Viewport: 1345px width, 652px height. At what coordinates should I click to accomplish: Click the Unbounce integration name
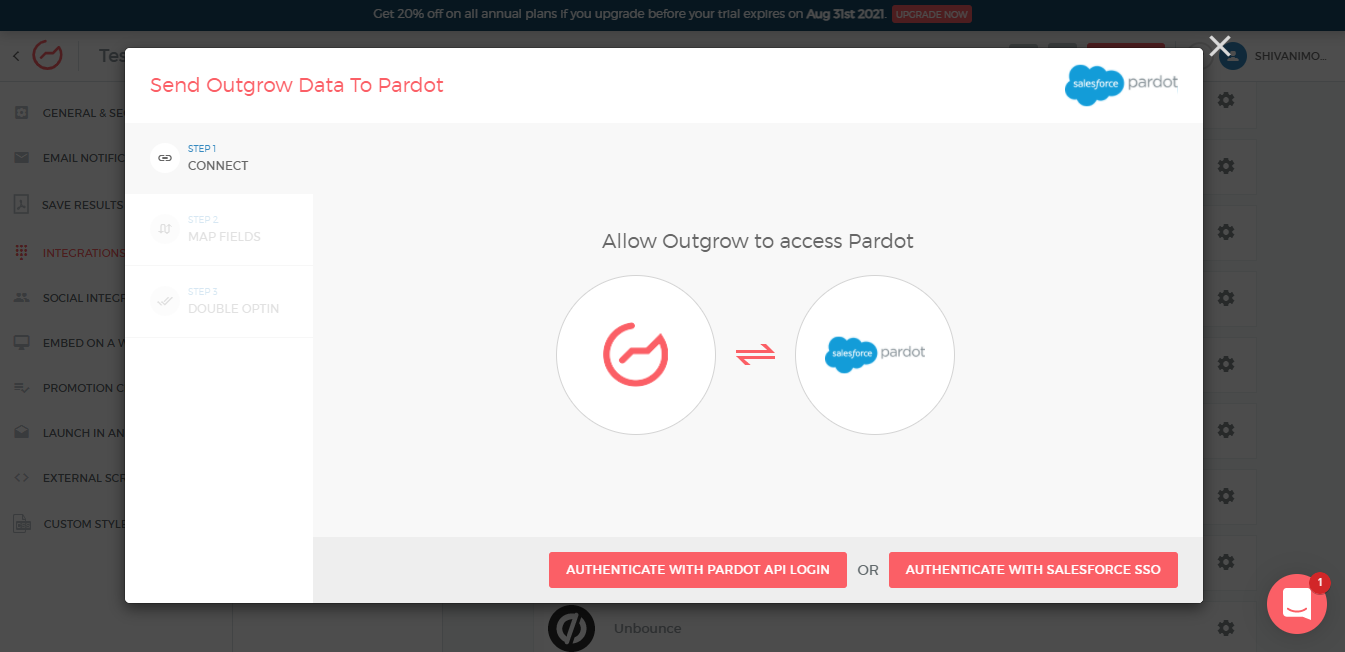point(648,628)
